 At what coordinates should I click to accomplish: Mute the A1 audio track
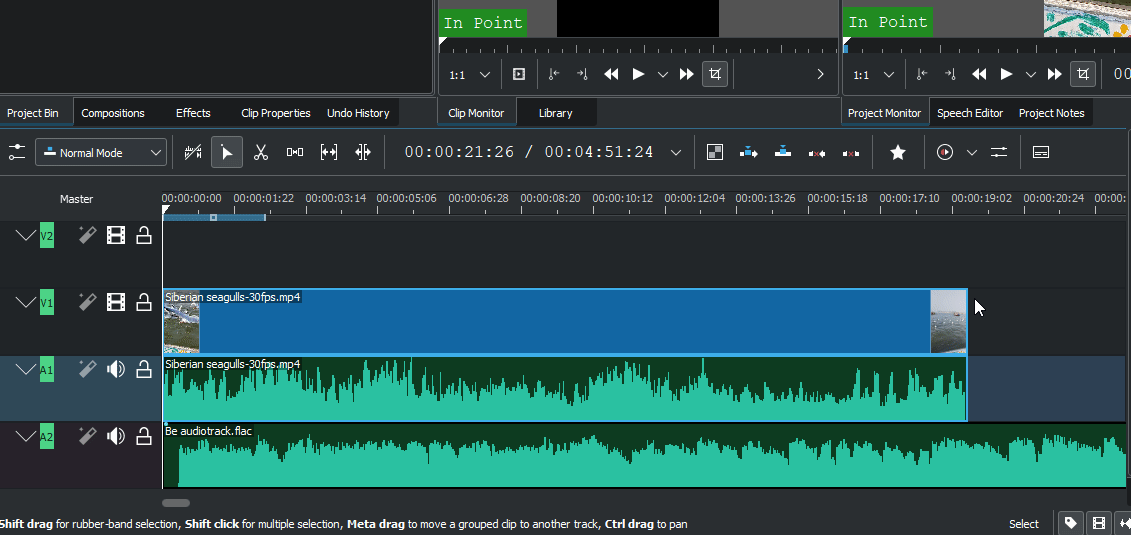[116, 370]
